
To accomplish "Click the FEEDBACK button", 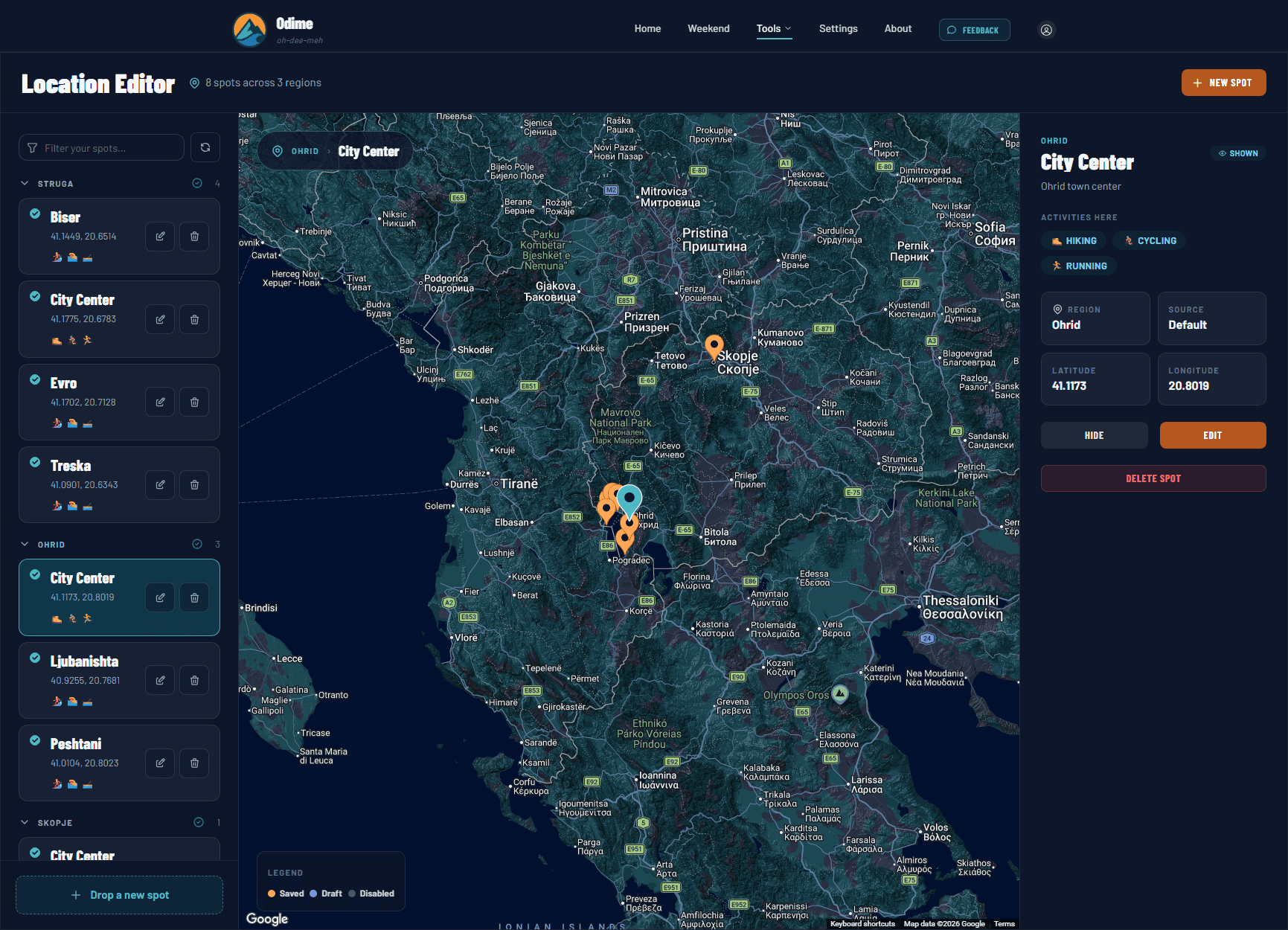I will click(x=974, y=30).
